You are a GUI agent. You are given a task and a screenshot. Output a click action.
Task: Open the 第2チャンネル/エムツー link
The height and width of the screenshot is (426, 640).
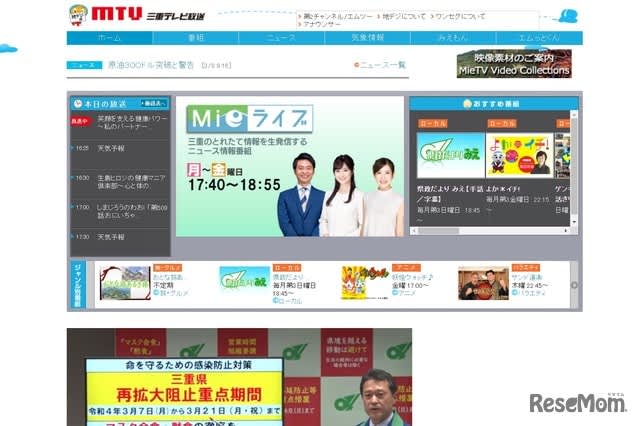[x=336, y=16]
